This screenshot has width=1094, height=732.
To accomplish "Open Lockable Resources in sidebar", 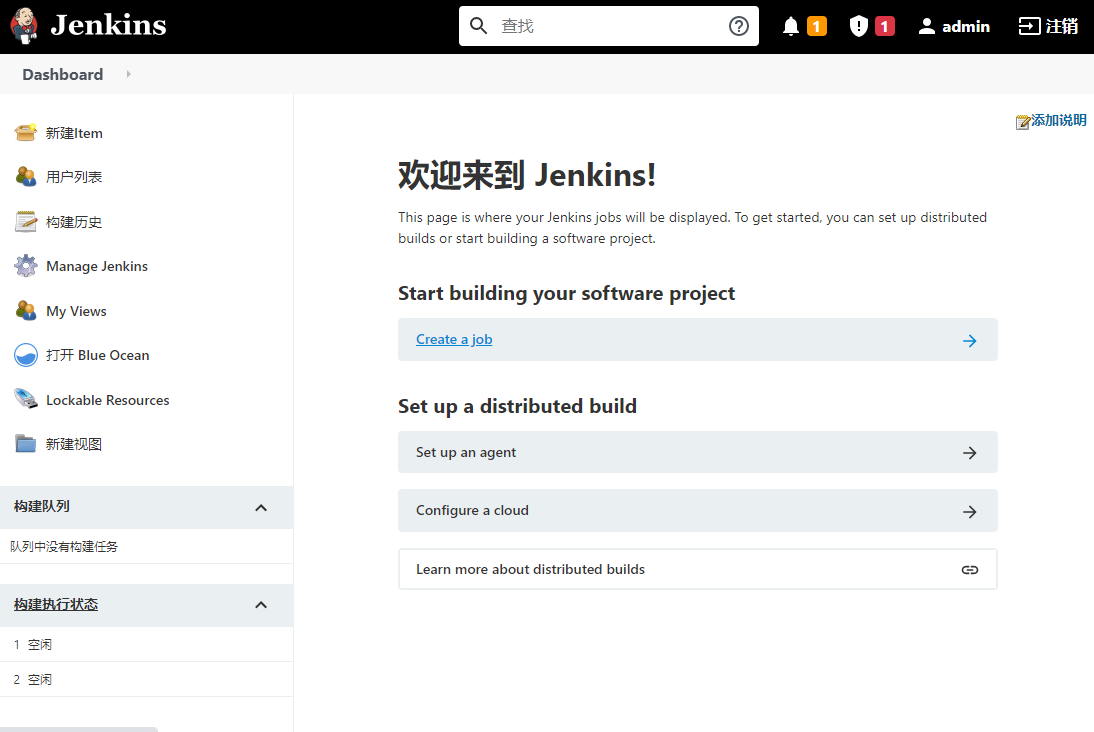I will pyautogui.click(x=107, y=400).
